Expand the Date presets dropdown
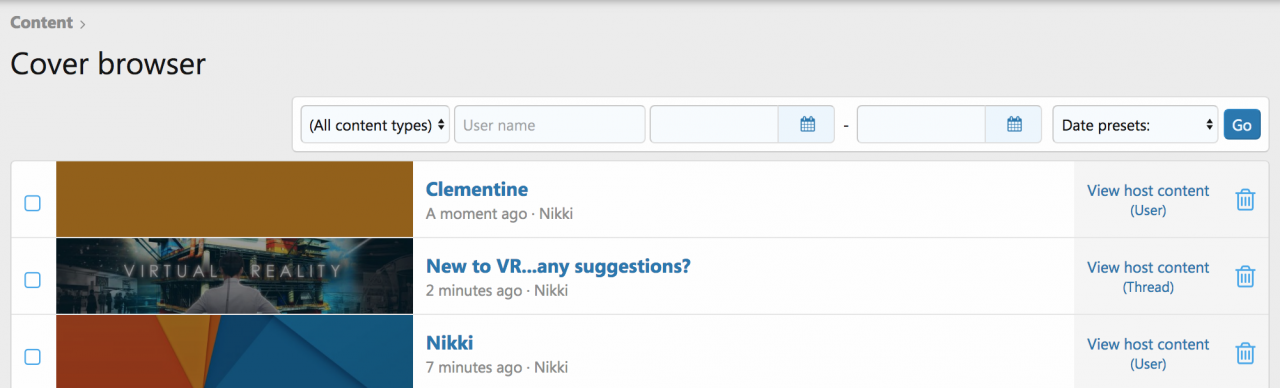 point(1135,125)
